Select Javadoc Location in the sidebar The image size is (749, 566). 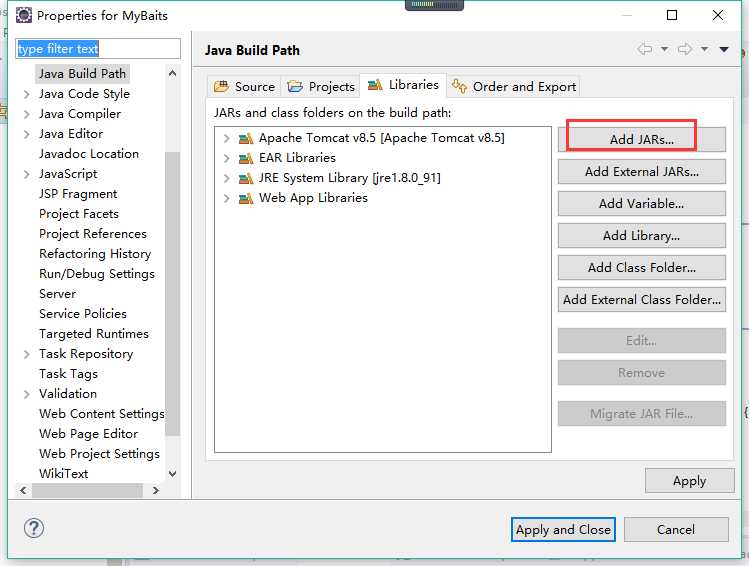tap(89, 154)
